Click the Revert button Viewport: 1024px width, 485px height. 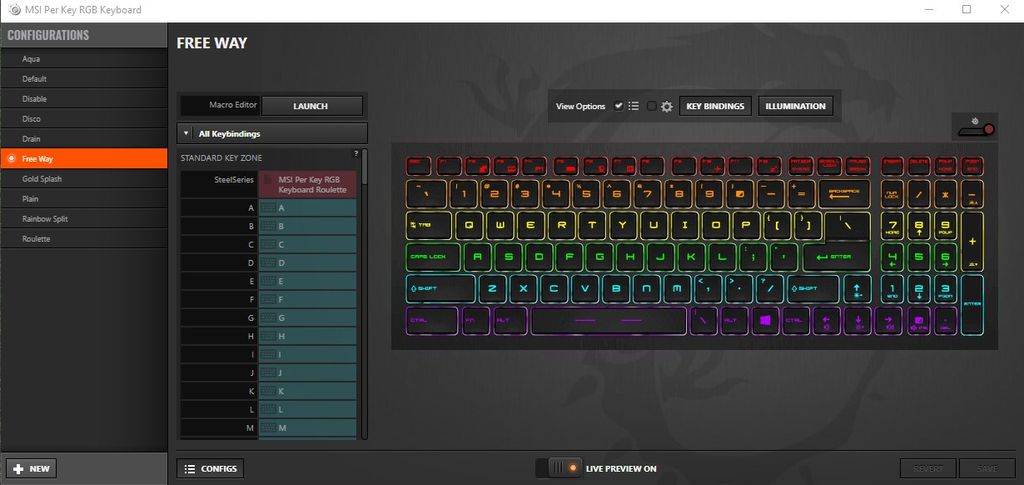(x=928, y=469)
